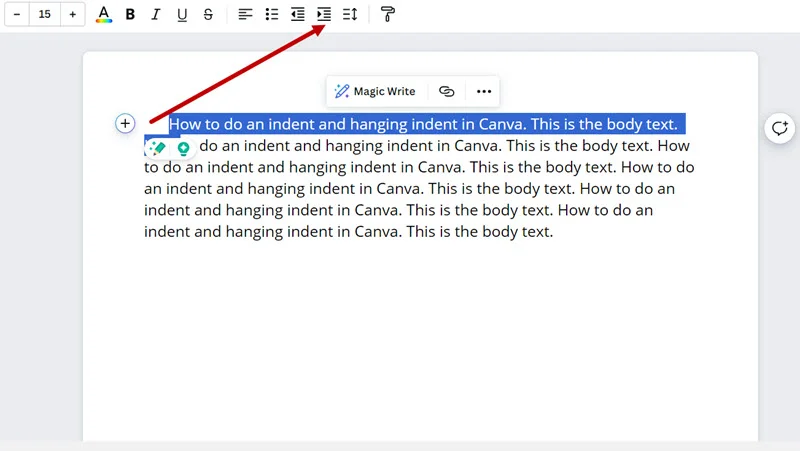Click the font size field showing 15

click(44, 14)
